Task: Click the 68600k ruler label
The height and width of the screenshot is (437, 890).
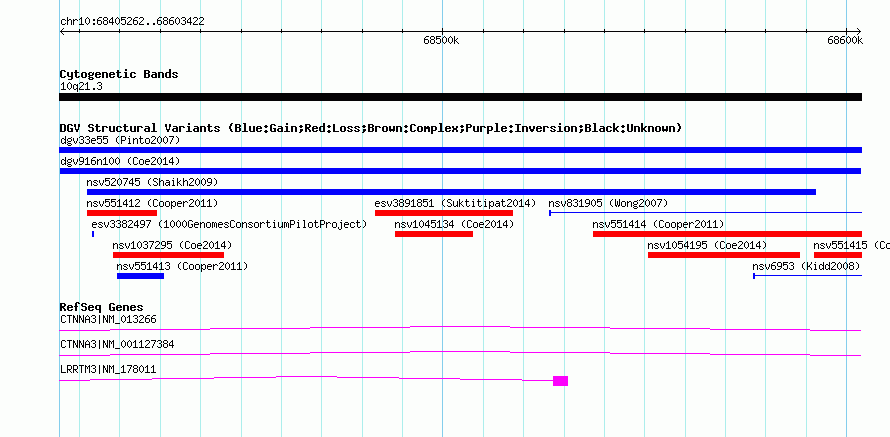Action: 845,40
